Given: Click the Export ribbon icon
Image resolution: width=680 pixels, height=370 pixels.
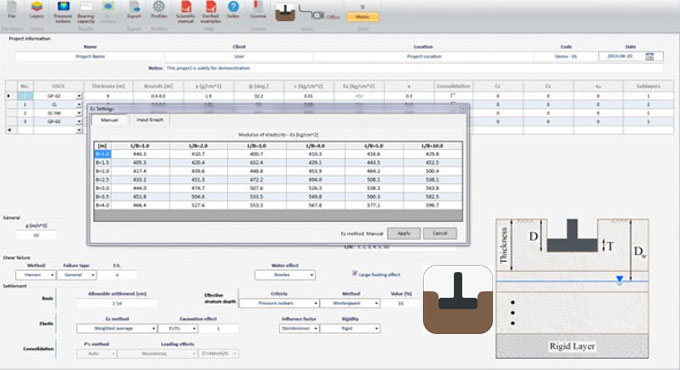Looking at the screenshot, I should [x=134, y=10].
